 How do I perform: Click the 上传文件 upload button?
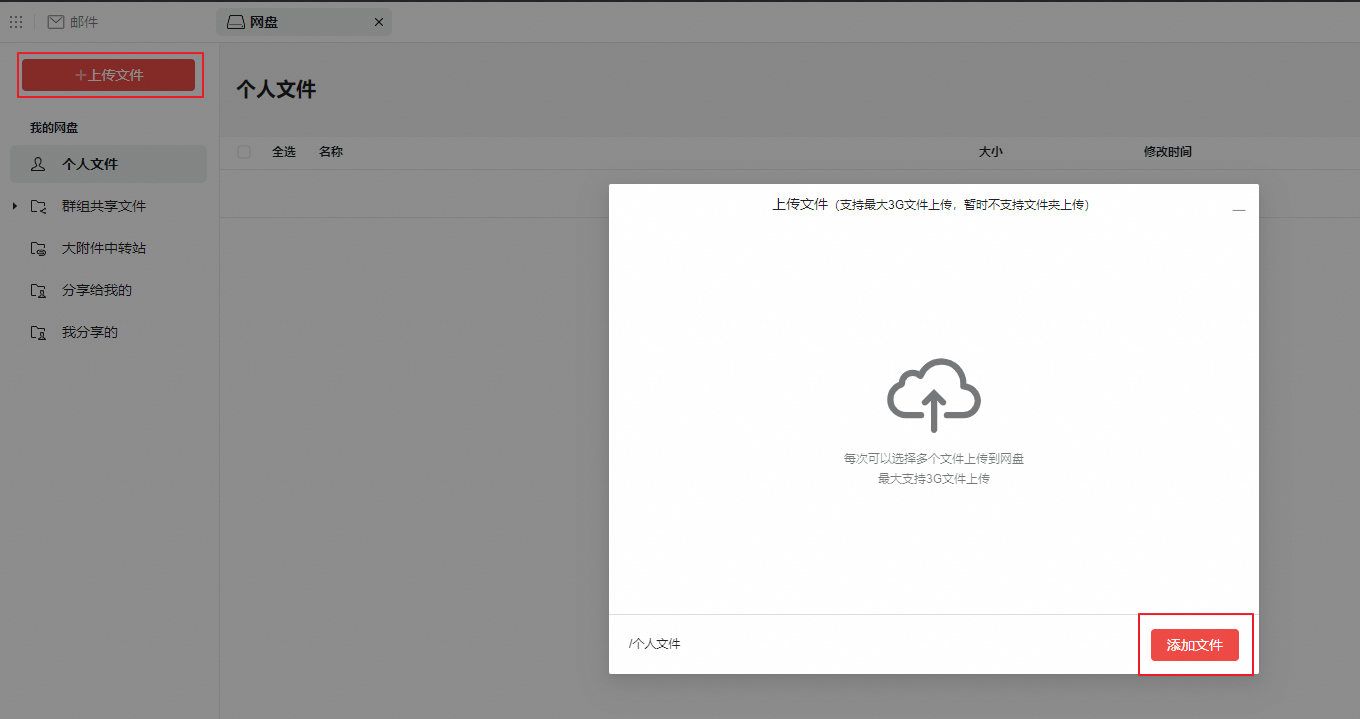[109, 74]
